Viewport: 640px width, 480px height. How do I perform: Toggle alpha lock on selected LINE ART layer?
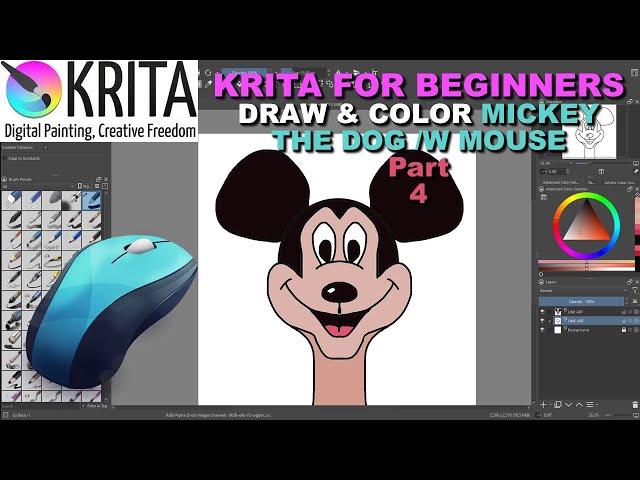pyautogui.click(x=630, y=321)
